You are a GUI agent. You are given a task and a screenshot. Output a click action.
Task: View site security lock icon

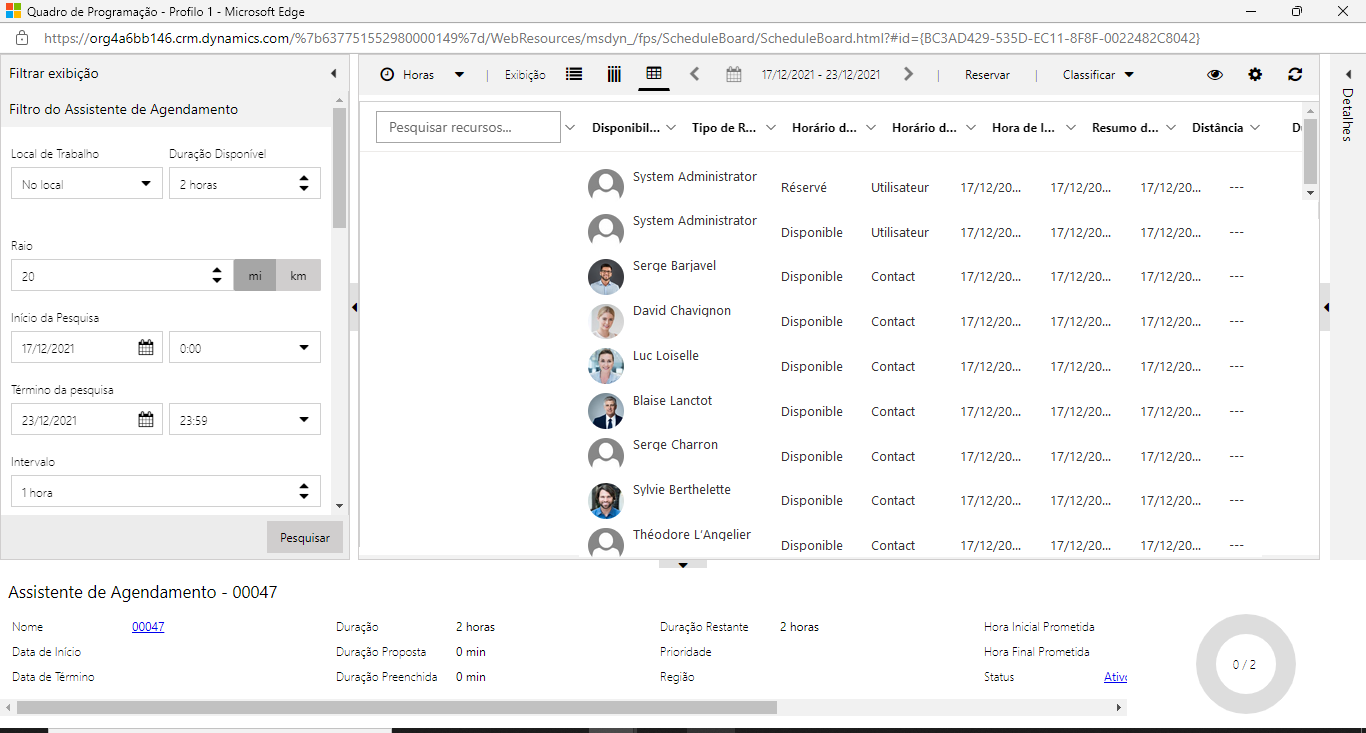[21, 38]
